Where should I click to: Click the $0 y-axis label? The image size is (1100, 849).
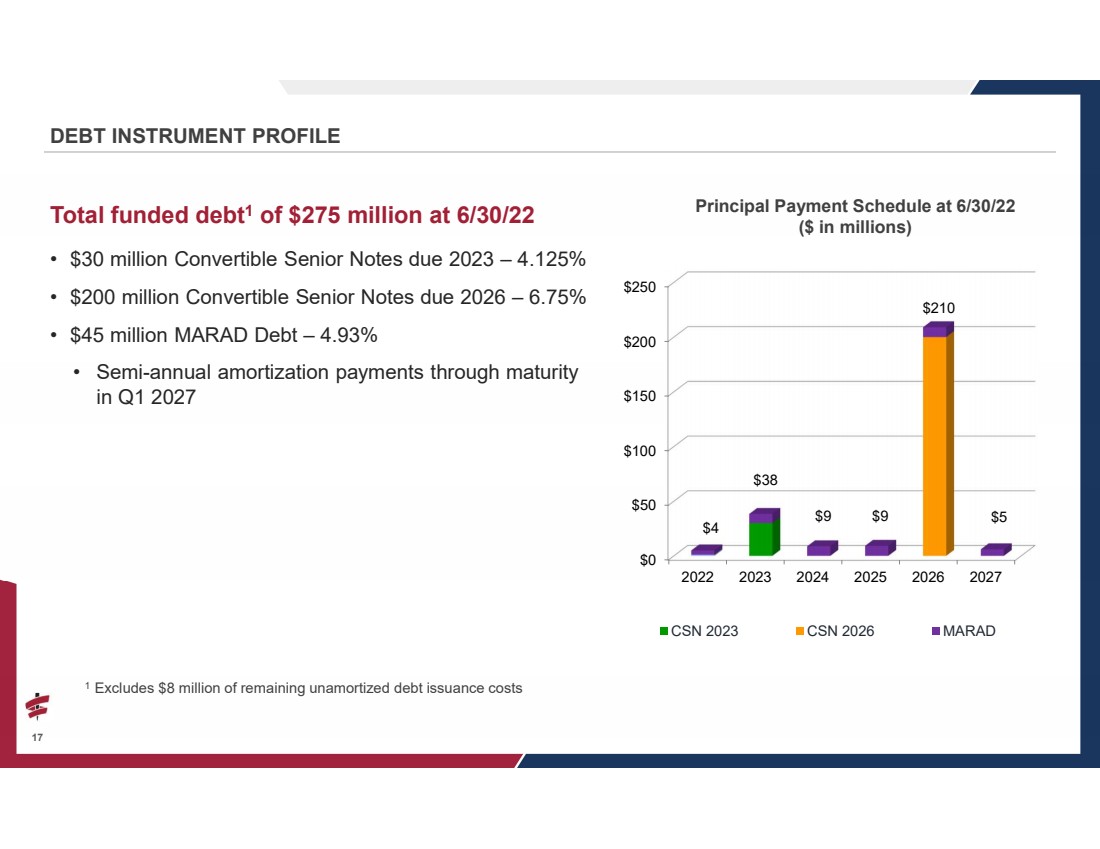[648, 560]
